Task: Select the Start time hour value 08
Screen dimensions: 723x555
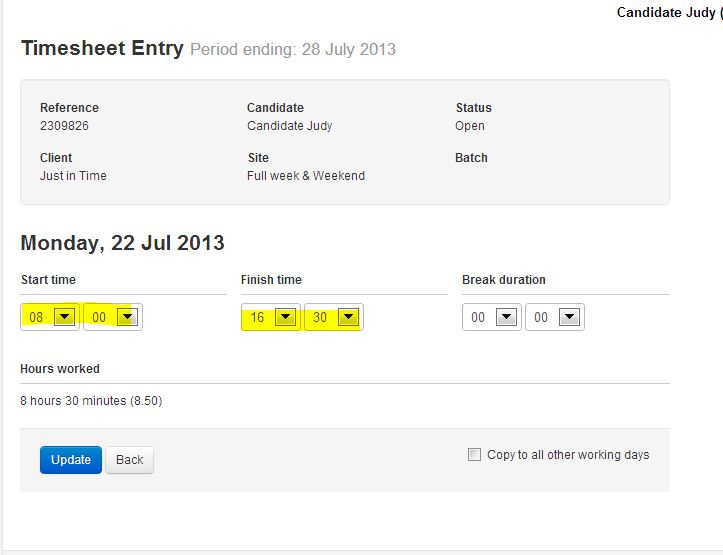Action: pyautogui.click(x=36, y=317)
